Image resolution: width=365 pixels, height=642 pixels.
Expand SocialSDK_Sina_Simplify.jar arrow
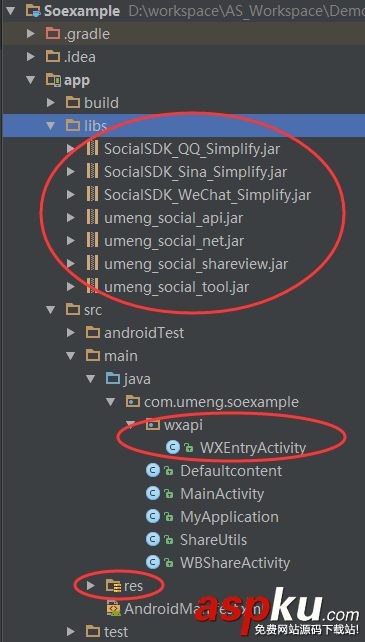[x=71, y=172]
